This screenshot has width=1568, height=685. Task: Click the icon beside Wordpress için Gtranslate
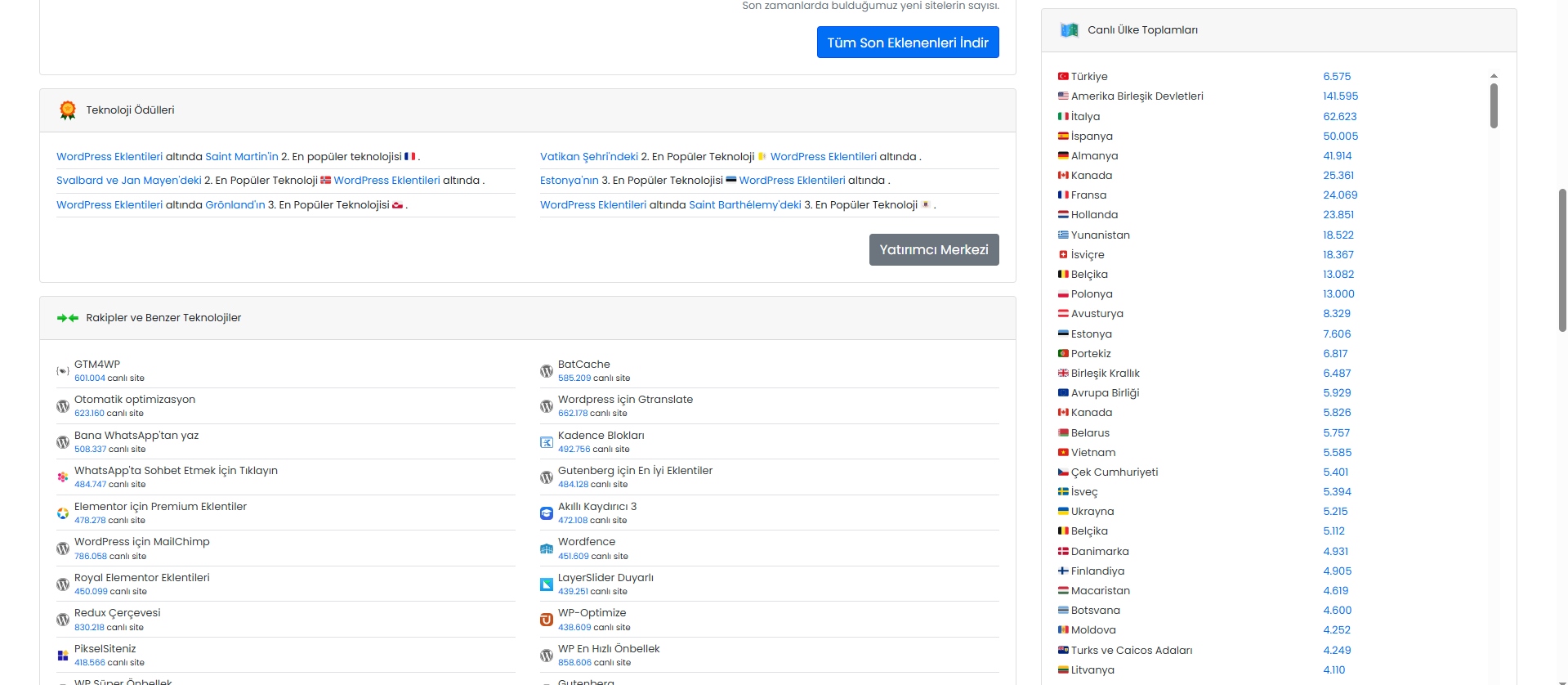click(x=547, y=406)
